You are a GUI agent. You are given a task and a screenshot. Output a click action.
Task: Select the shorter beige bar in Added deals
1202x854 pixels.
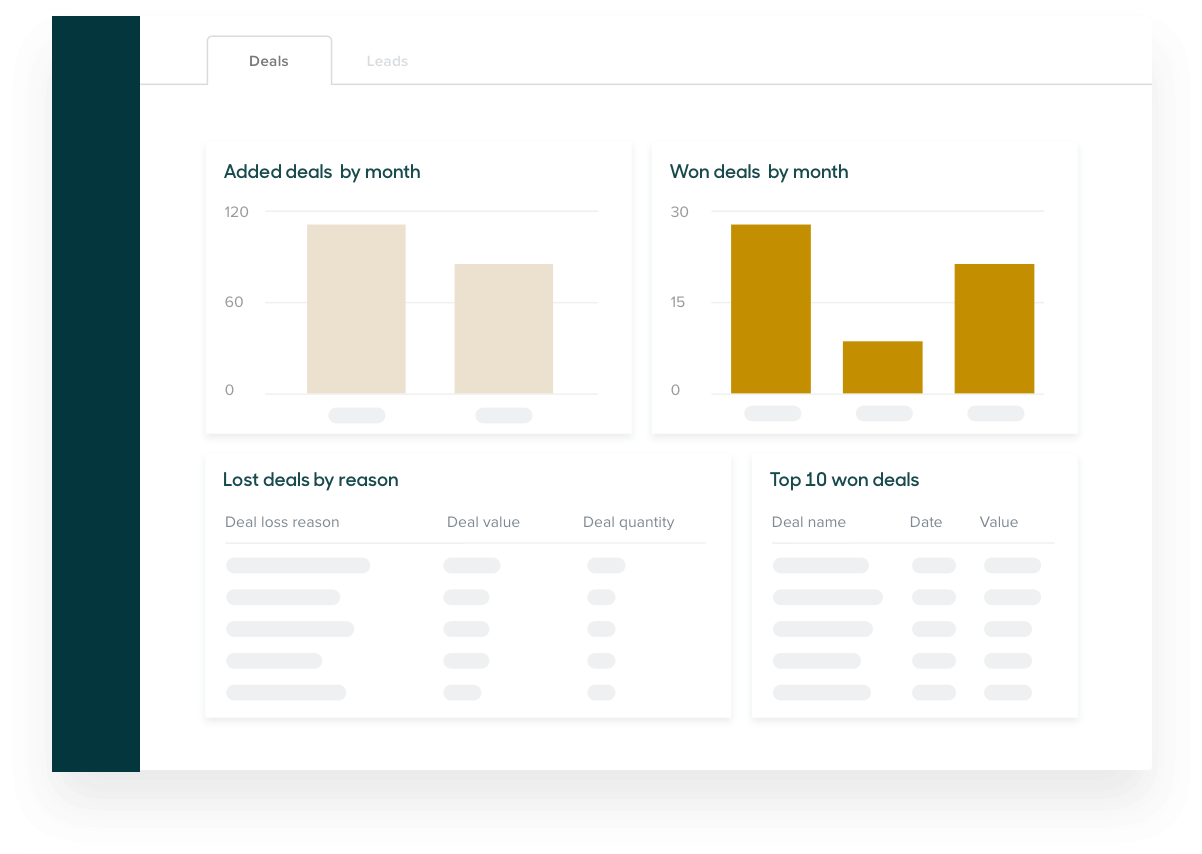[504, 328]
